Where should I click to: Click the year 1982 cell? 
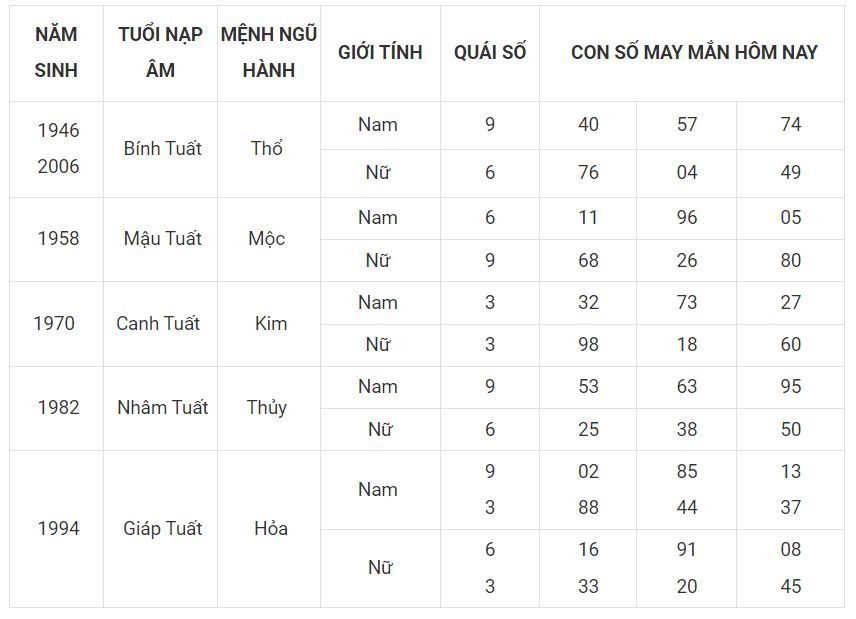pyautogui.click(x=58, y=408)
